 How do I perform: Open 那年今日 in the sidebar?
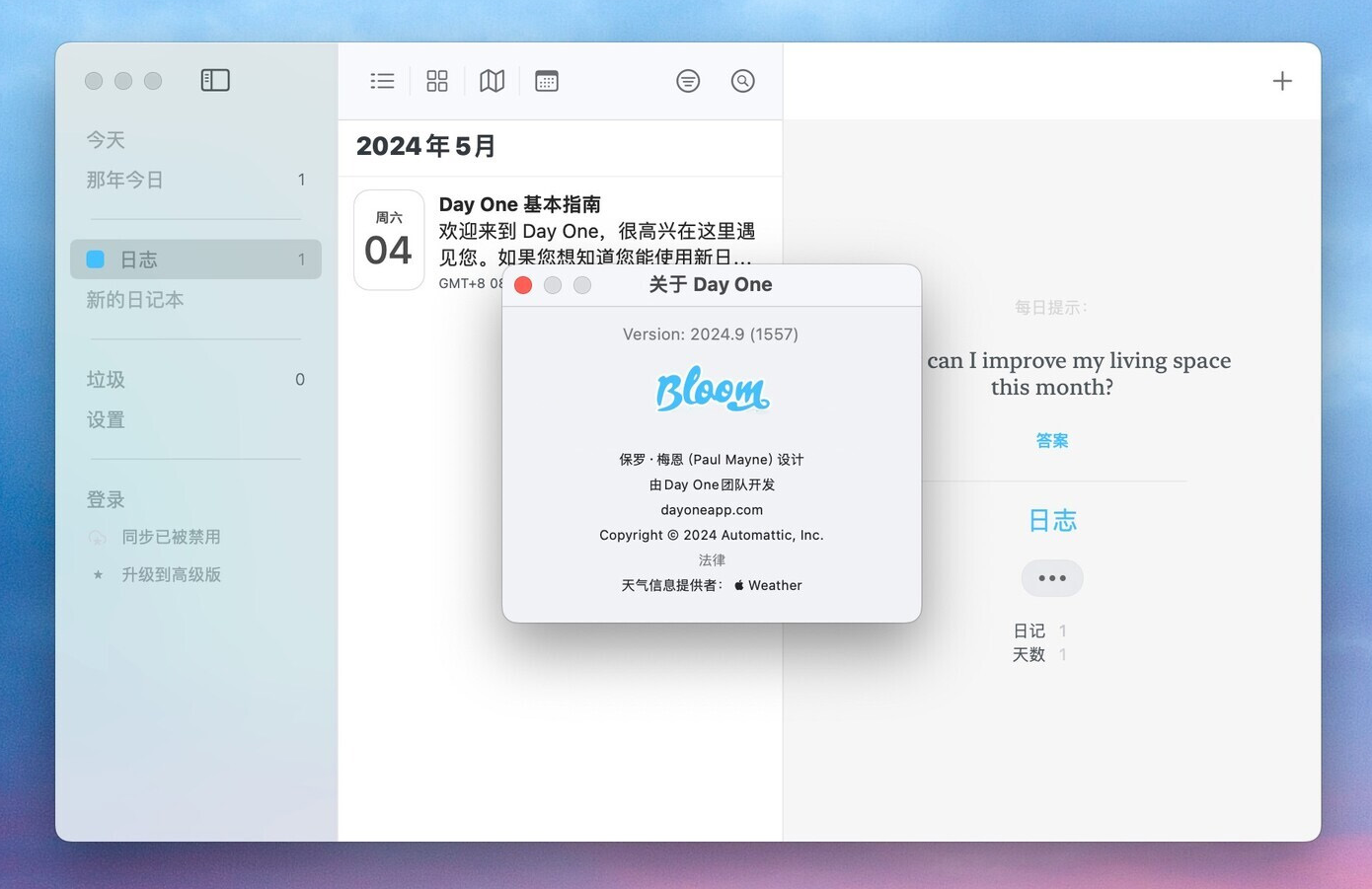click(x=195, y=180)
